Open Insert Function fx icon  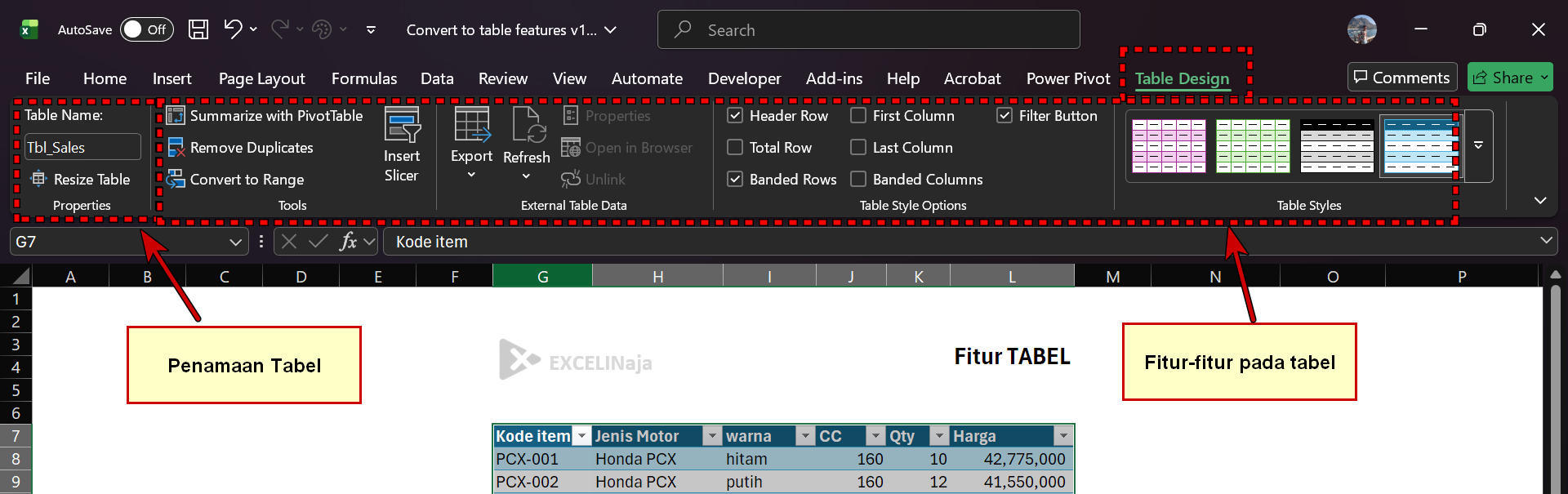[349, 242]
